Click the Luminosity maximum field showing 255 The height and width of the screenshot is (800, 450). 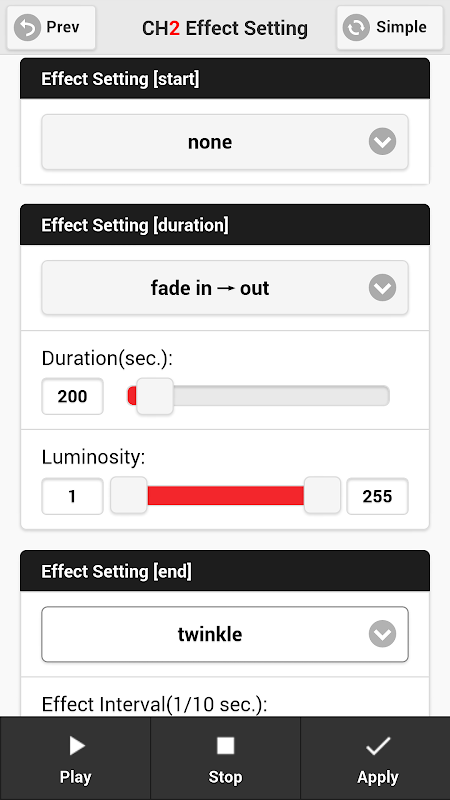378,496
